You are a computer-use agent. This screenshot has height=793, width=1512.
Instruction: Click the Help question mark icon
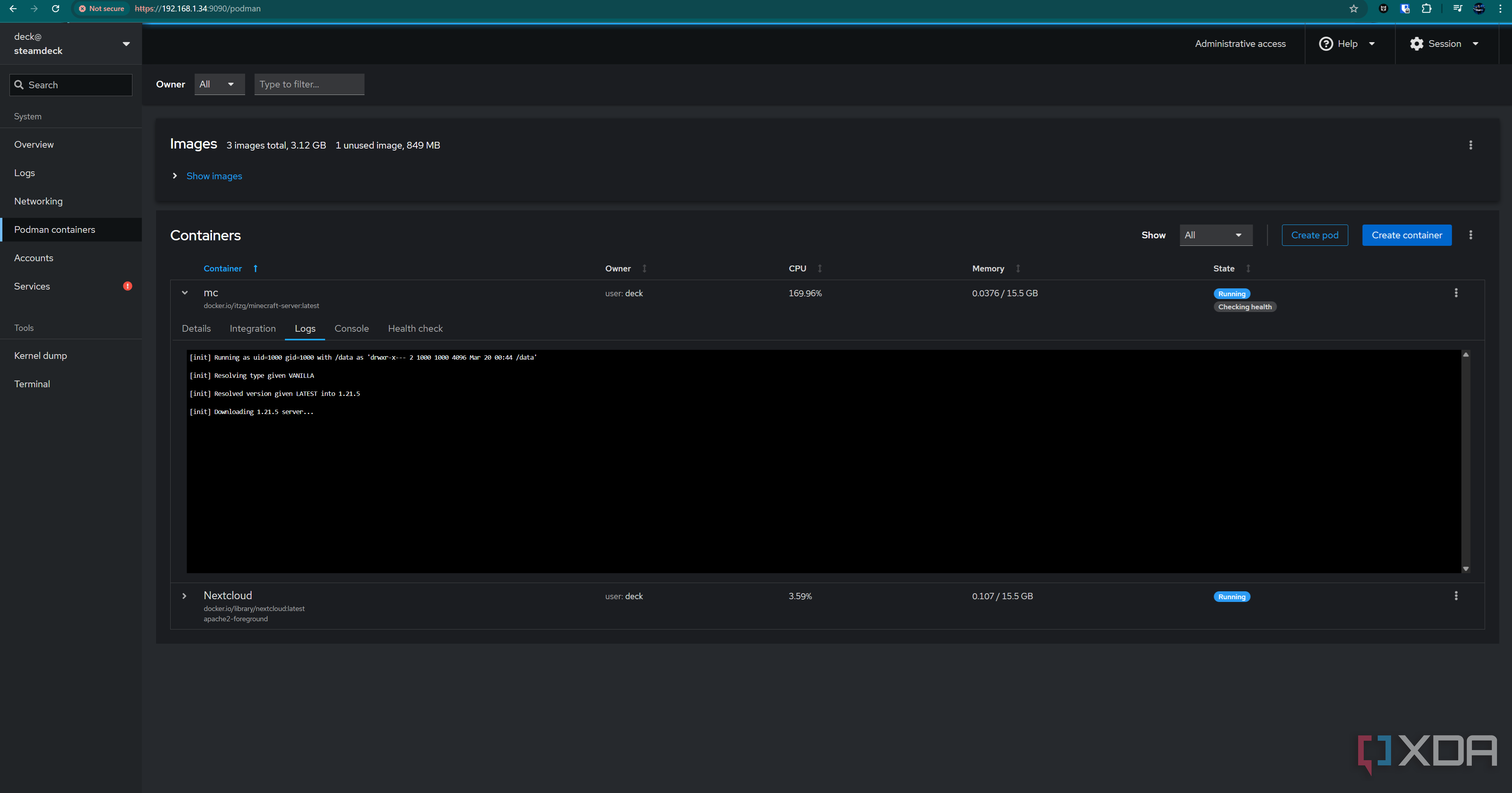pos(1325,44)
